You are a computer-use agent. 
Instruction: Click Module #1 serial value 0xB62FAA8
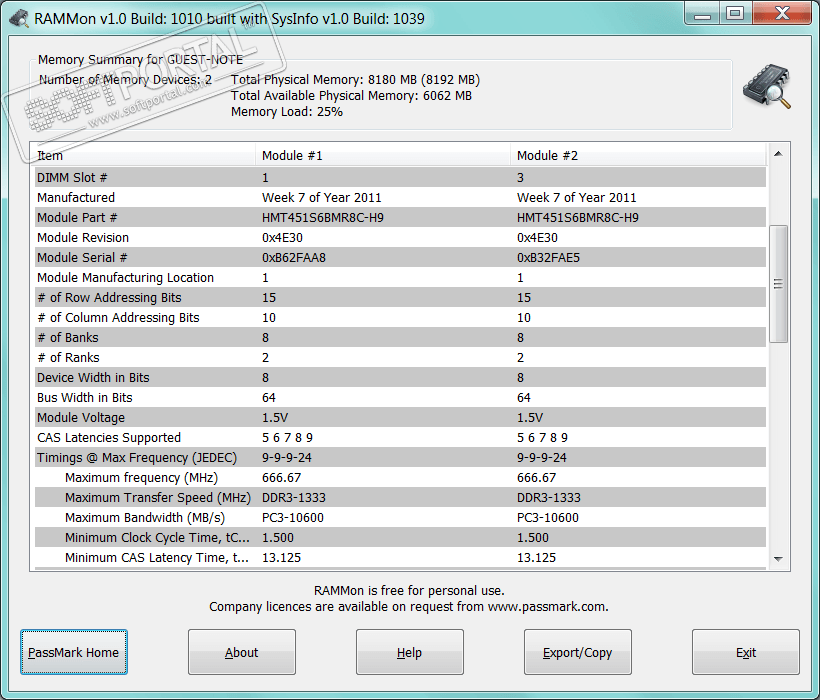[x=294, y=258]
